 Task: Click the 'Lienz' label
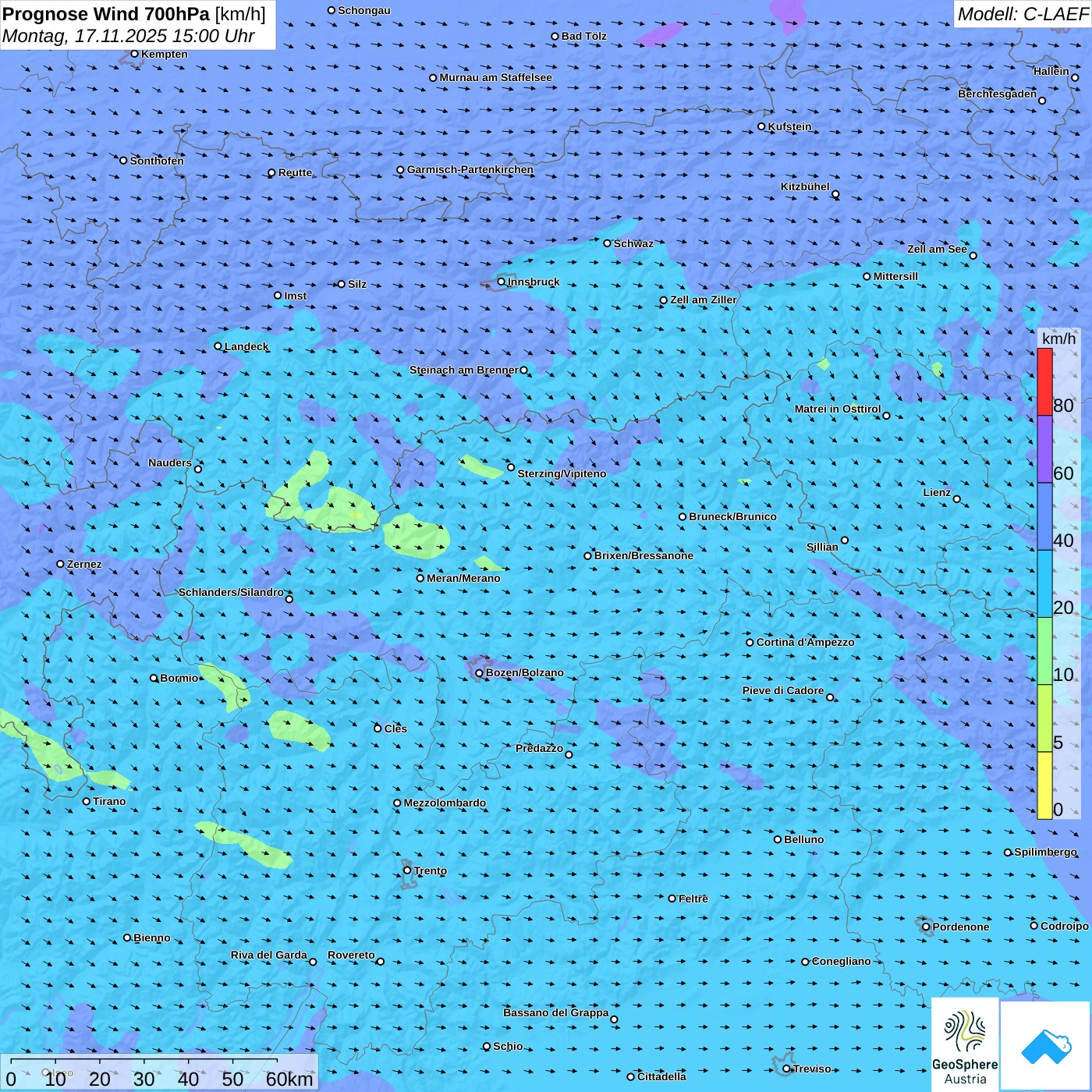[x=937, y=492]
